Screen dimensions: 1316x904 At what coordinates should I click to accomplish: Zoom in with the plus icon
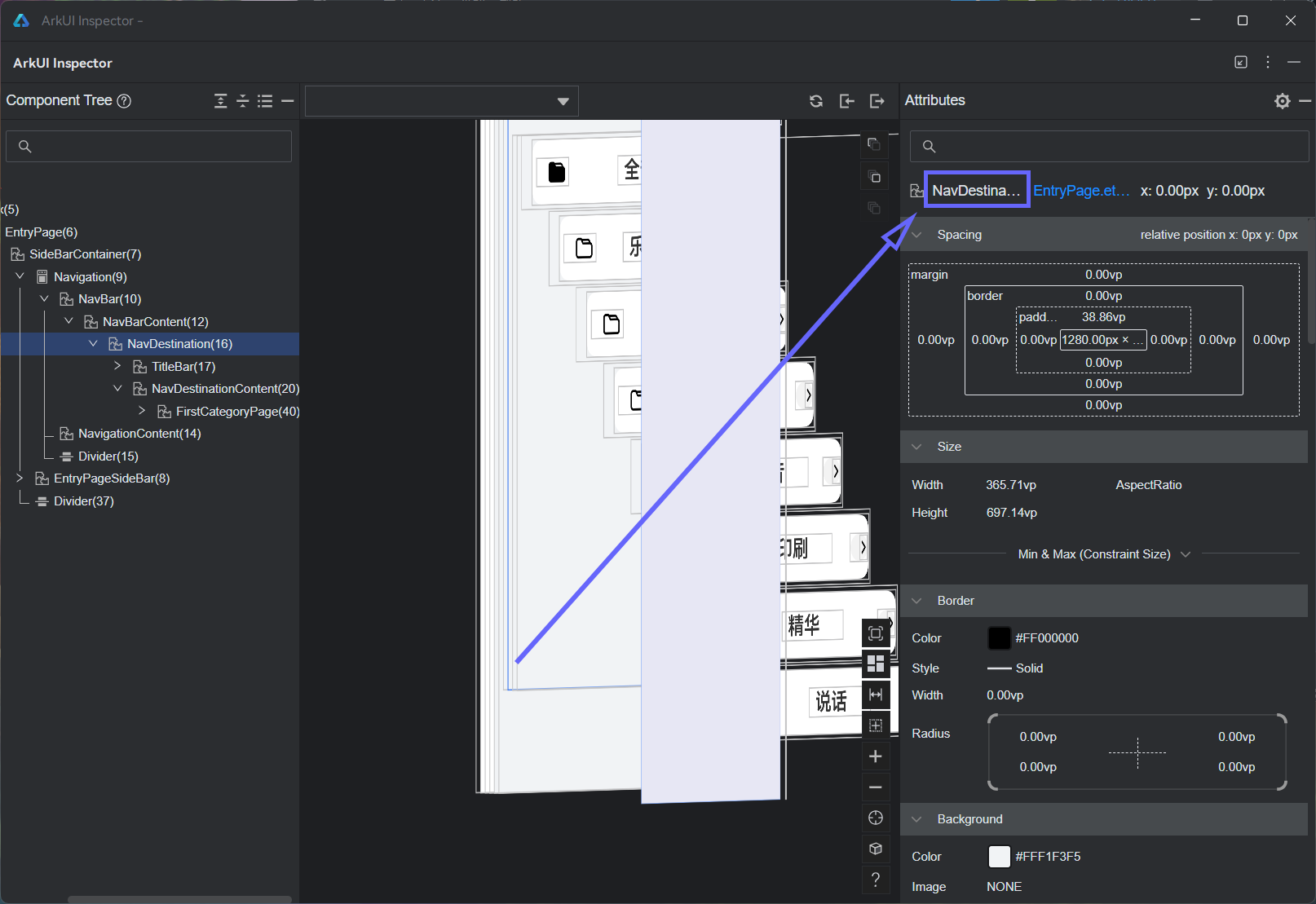tap(876, 756)
